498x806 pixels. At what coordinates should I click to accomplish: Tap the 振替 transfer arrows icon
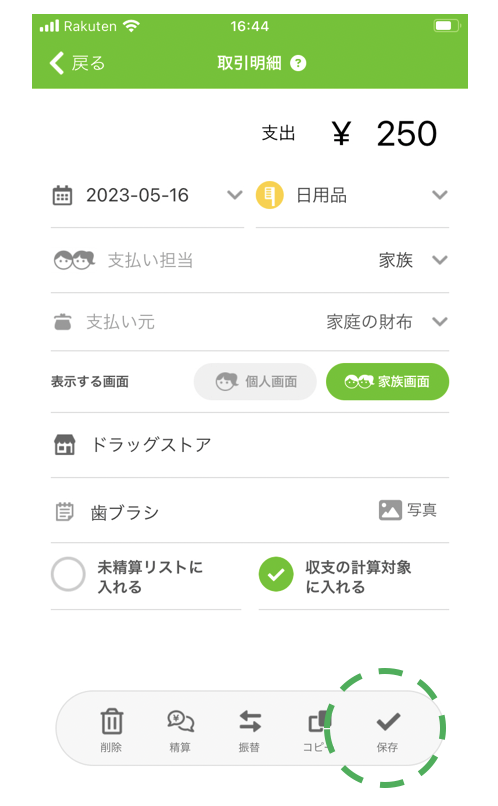(x=250, y=721)
